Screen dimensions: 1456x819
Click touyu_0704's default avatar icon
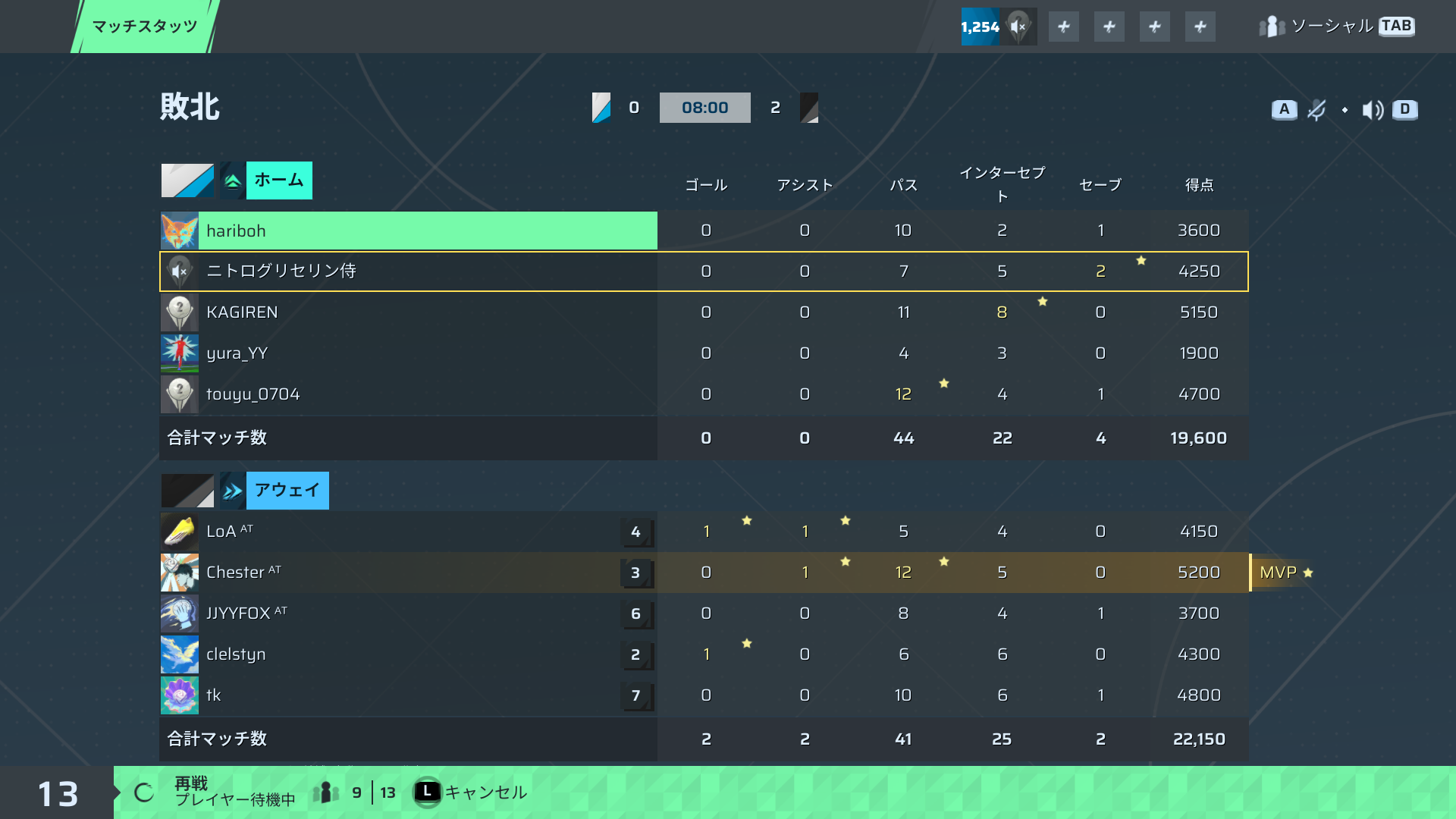pyautogui.click(x=180, y=394)
